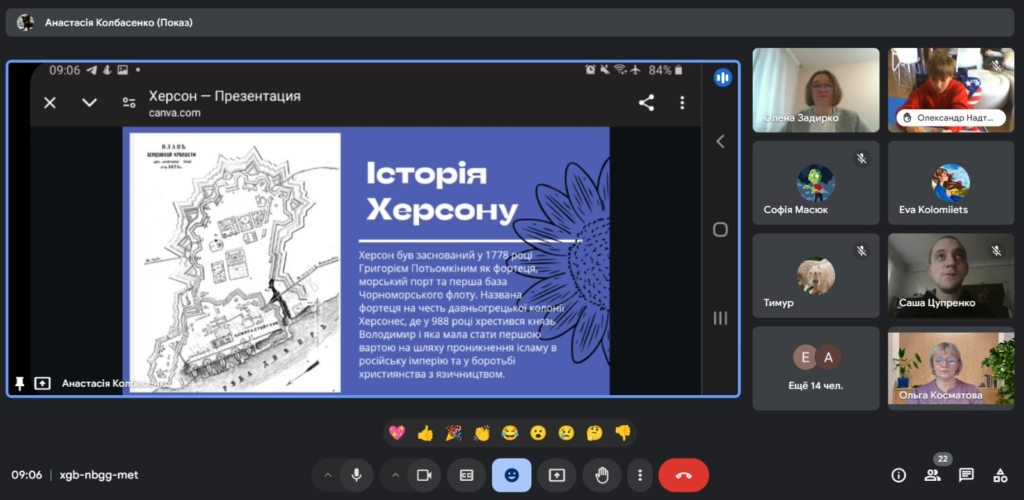Open the chat panel icon
Viewport: 1024px width, 500px height.
click(x=966, y=475)
